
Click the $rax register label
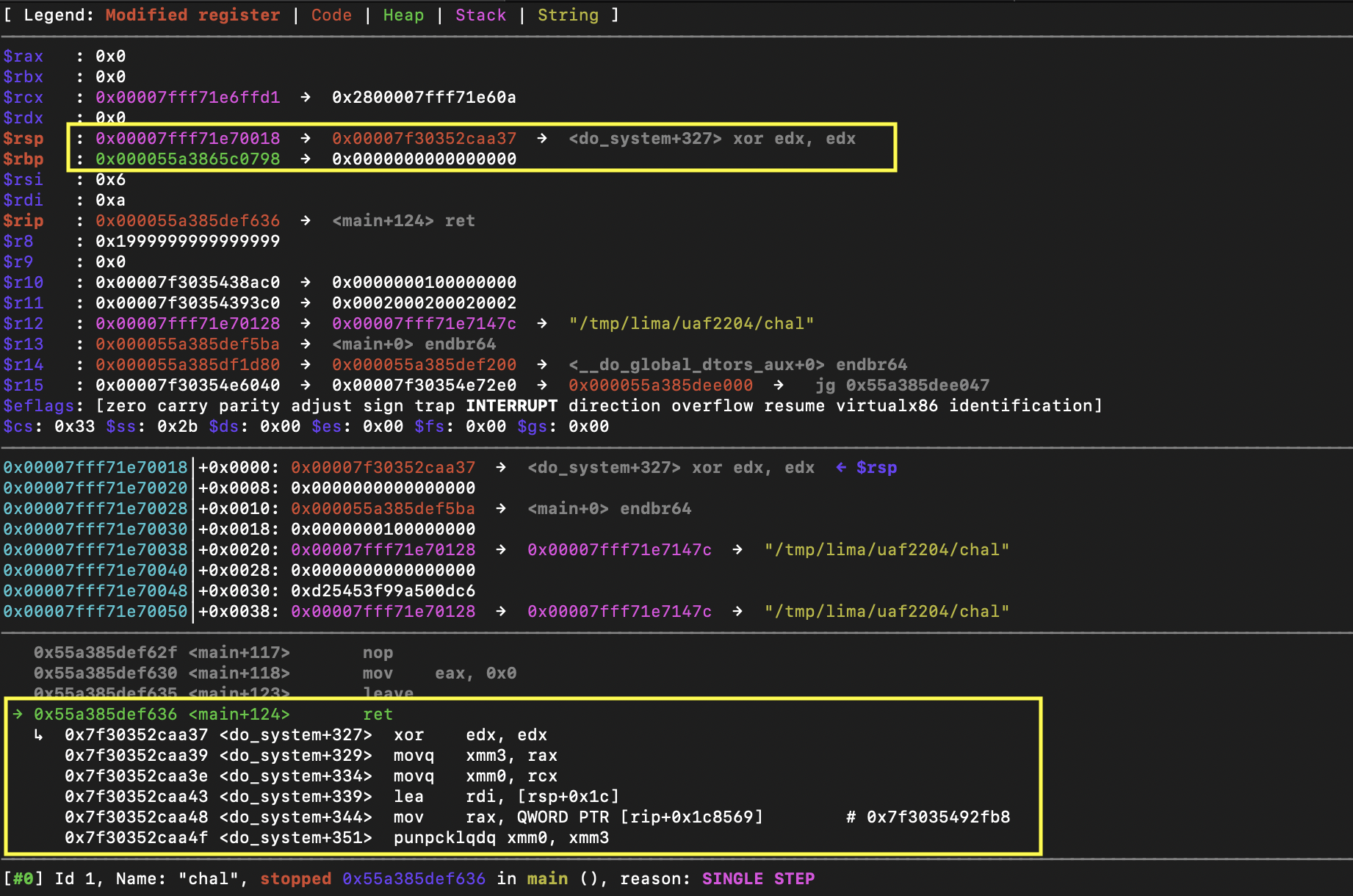[23, 57]
